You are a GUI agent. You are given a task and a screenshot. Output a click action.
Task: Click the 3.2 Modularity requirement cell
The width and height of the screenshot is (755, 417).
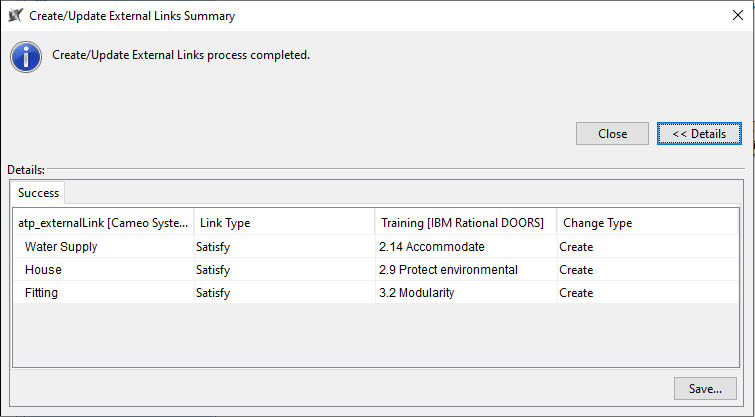pyautogui.click(x=416, y=293)
